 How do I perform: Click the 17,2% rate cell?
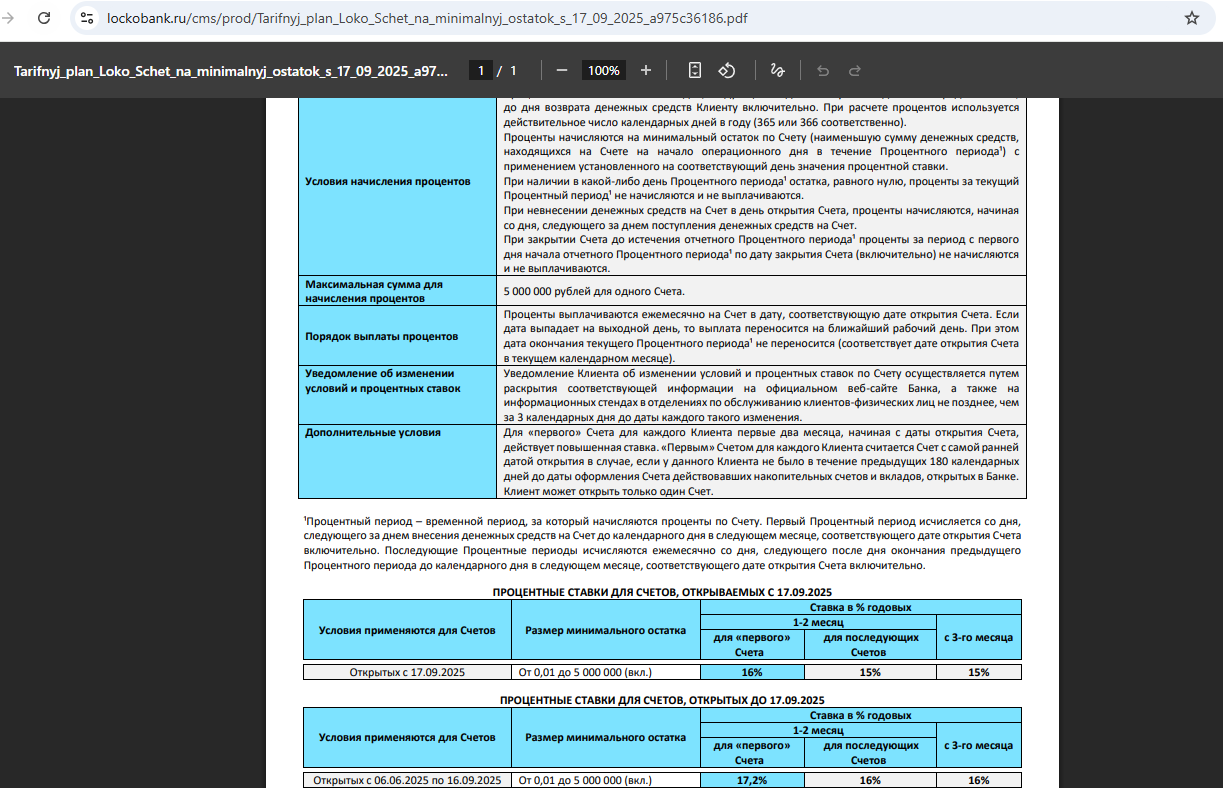tap(752, 780)
